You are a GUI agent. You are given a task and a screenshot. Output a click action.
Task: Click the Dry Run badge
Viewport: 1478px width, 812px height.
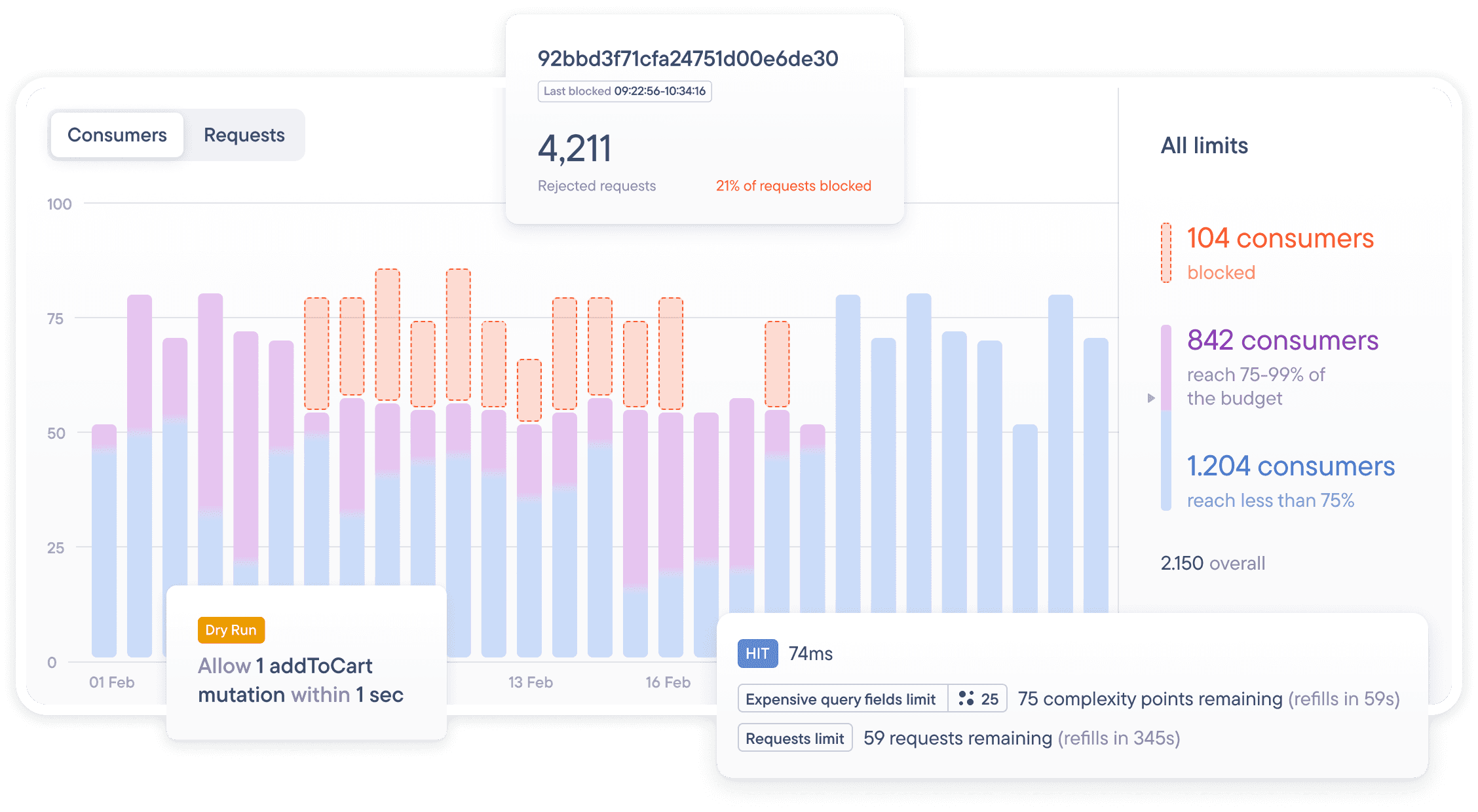pyautogui.click(x=231, y=630)
